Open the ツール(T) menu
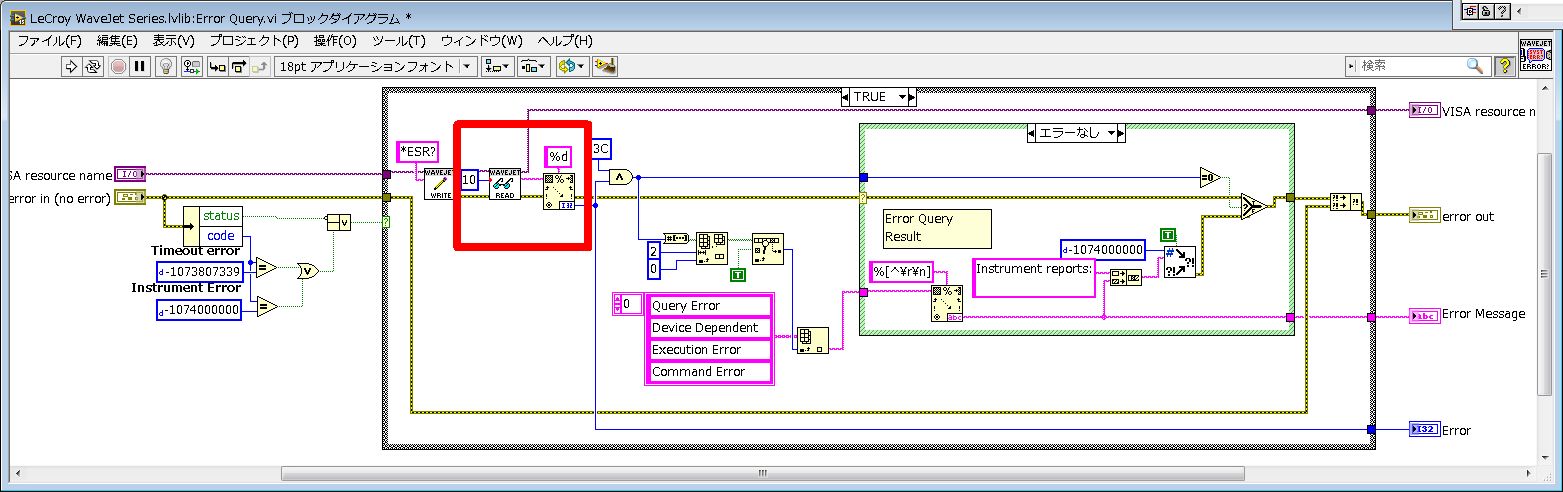The width and height of the screenshot is (1563, 492). click(x=399, y=41)
